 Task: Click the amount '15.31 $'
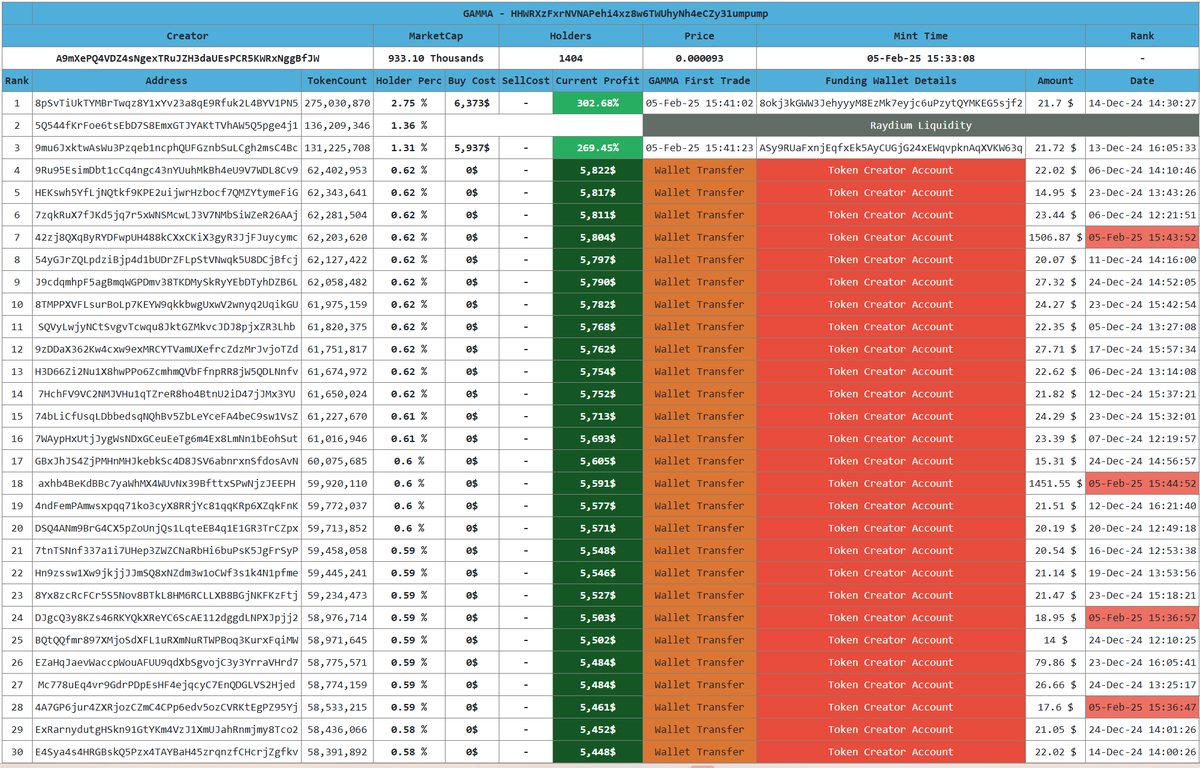coord(1055,461)
